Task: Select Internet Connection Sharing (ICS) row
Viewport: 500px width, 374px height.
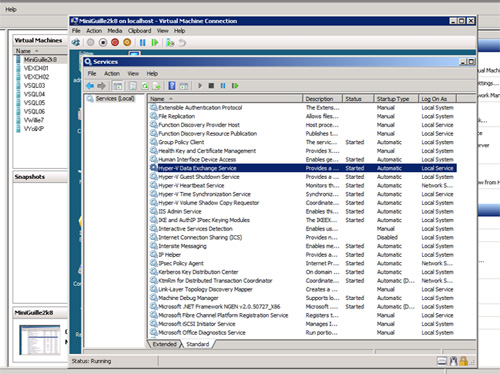Action: (x=303, y=238)
